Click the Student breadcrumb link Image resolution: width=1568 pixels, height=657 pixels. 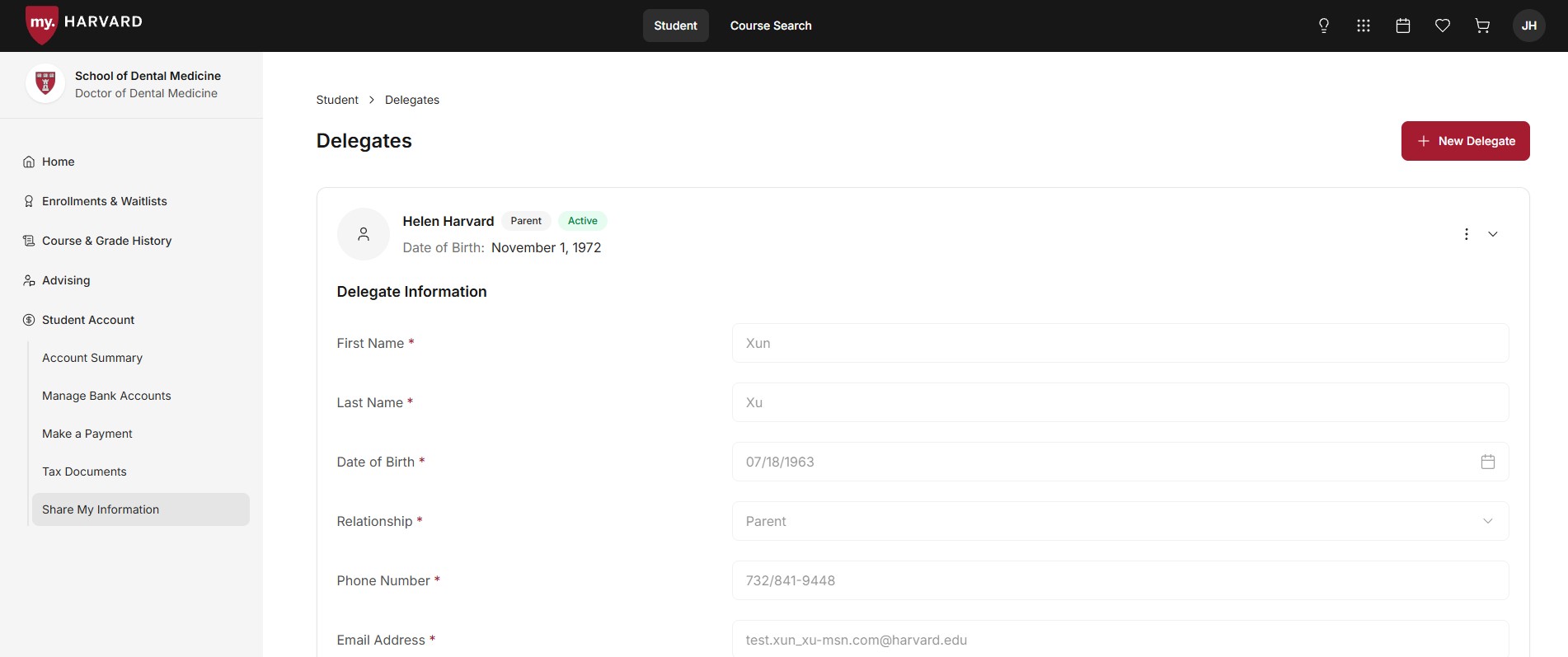[x=337, y=100]
